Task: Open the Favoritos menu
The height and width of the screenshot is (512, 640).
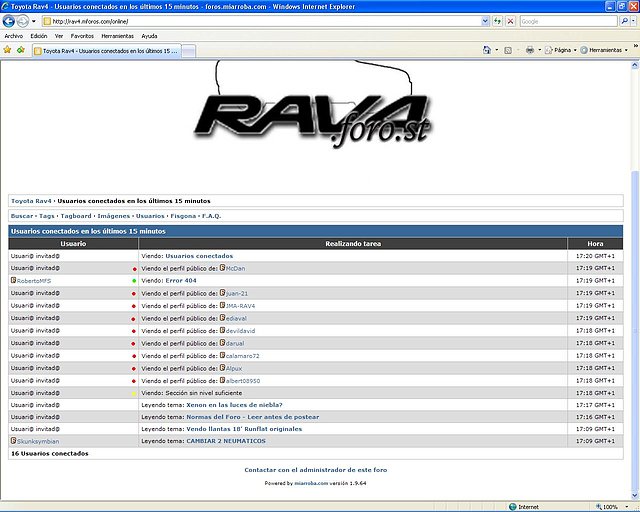Action: (82, 36)
